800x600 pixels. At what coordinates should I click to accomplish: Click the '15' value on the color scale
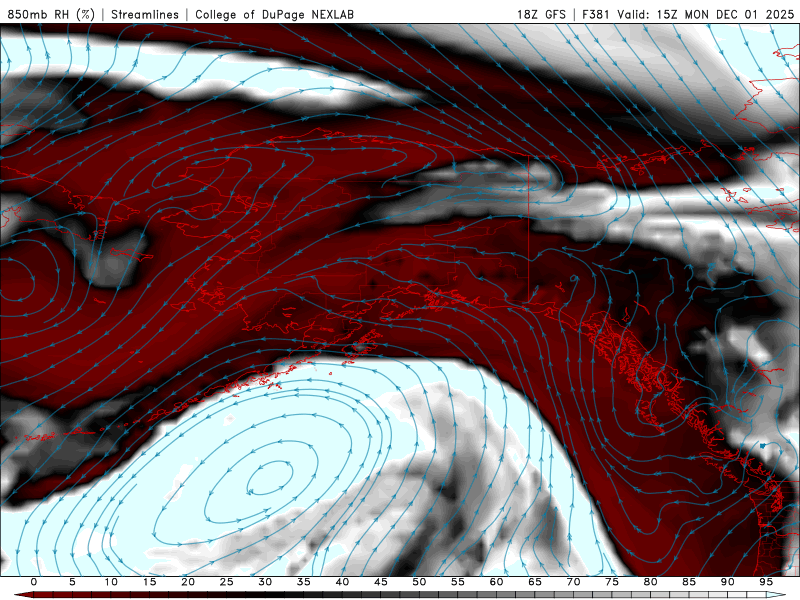149,582
